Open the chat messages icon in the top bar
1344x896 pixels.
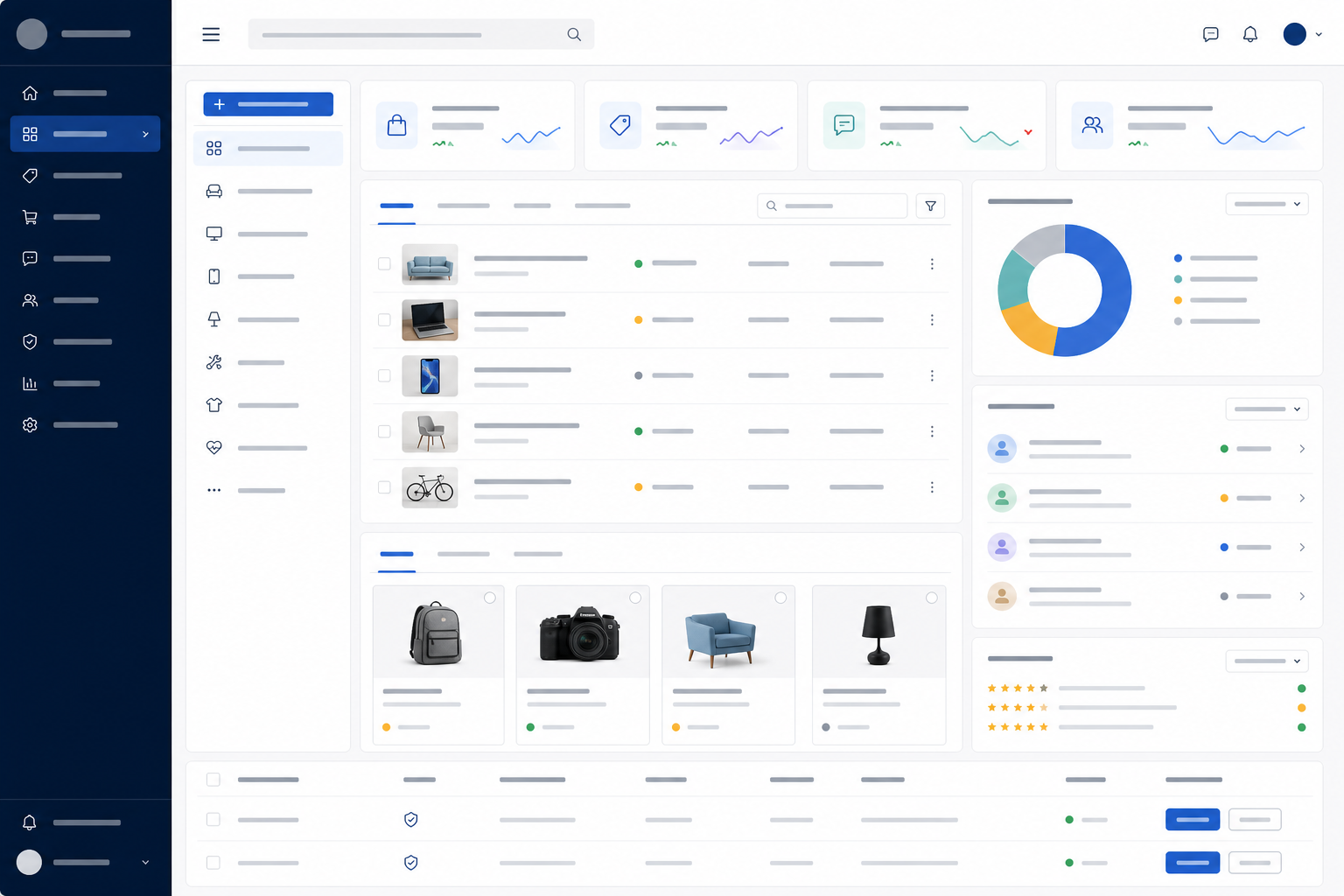click(1211, 34)
